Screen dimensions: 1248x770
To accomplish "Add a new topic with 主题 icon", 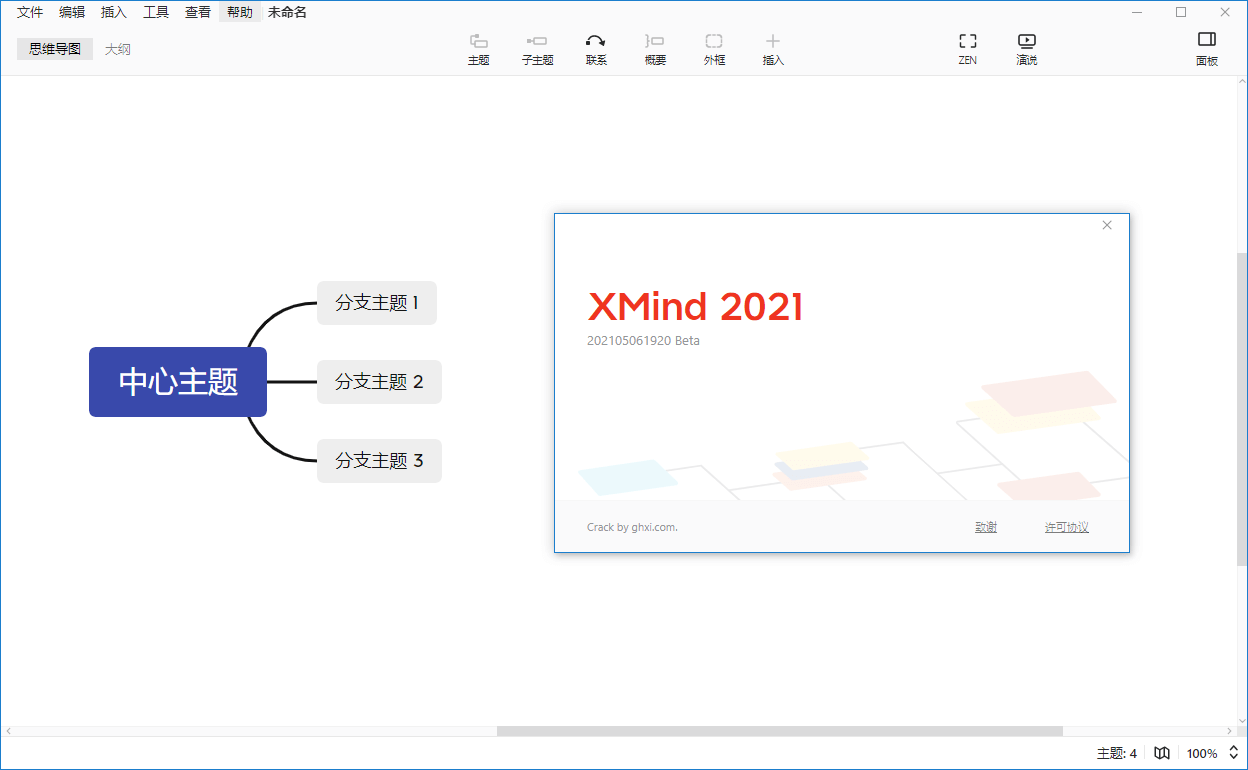I will coord(478,49).
